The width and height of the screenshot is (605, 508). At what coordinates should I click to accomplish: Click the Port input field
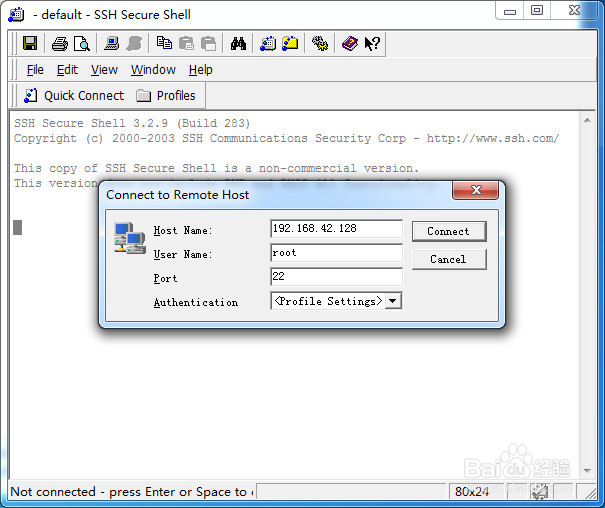[336, 277]
